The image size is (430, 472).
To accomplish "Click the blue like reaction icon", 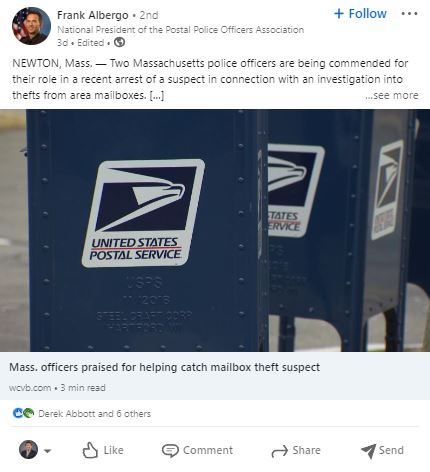I will pos(18,413).
